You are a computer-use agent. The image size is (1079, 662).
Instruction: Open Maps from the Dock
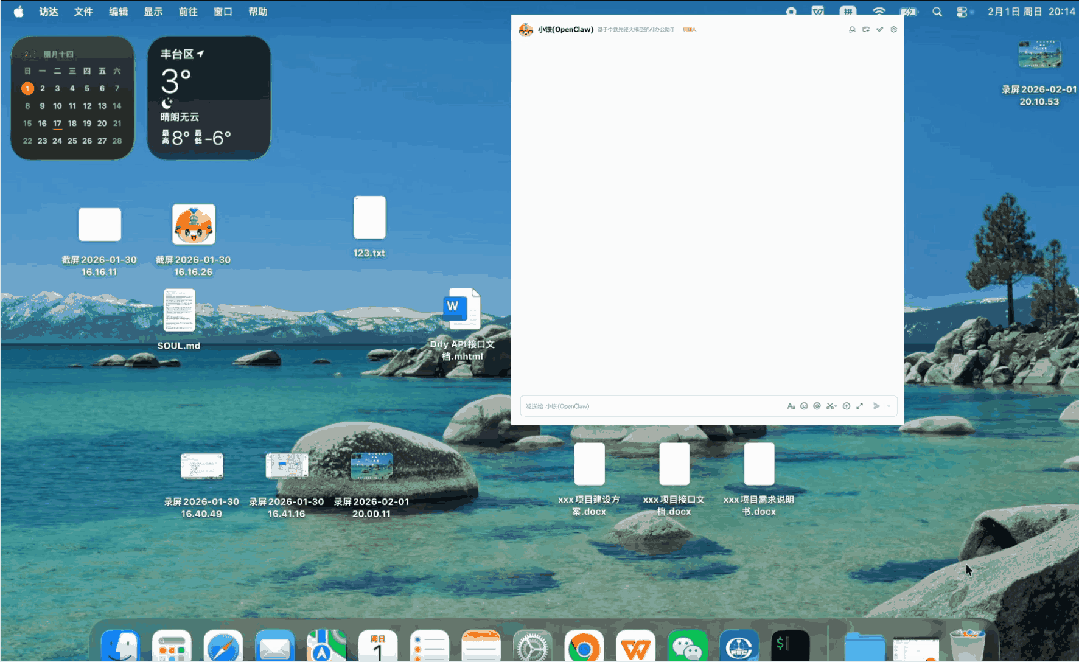coord(326,647)
